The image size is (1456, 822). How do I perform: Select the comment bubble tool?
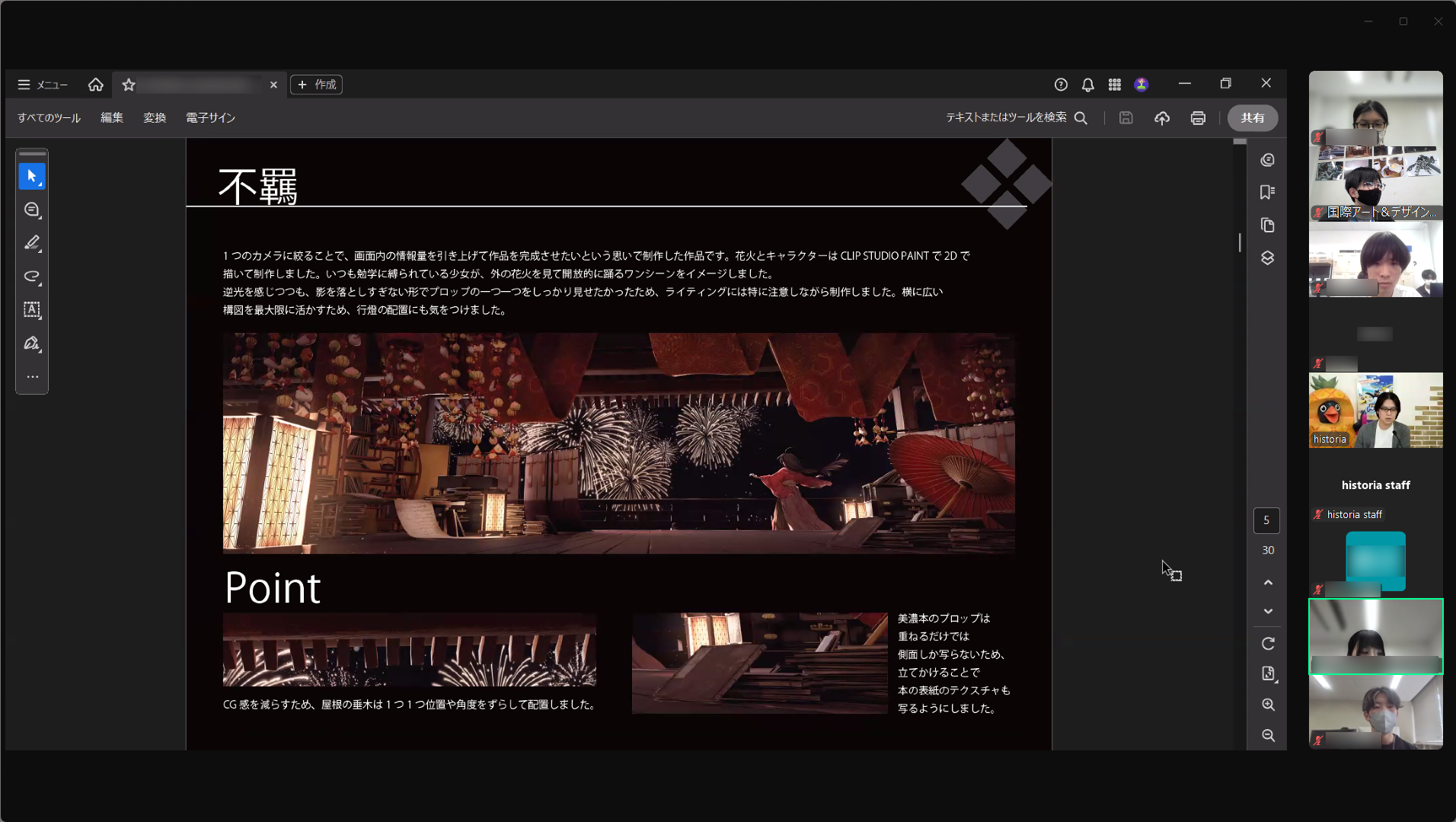click(x=32, y=209)
